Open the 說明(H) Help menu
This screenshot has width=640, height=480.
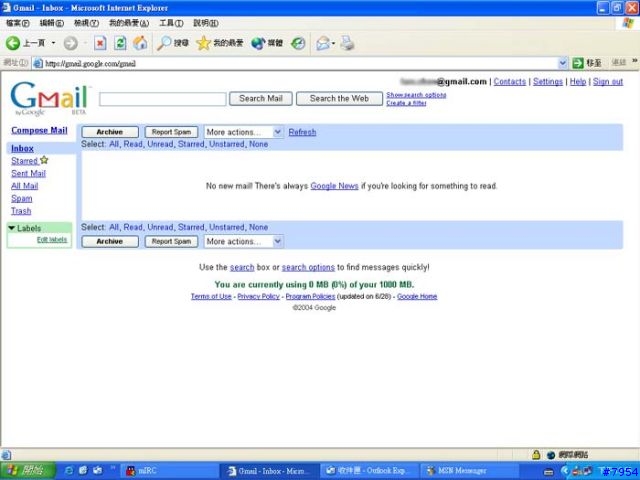[x=206, y=23]
